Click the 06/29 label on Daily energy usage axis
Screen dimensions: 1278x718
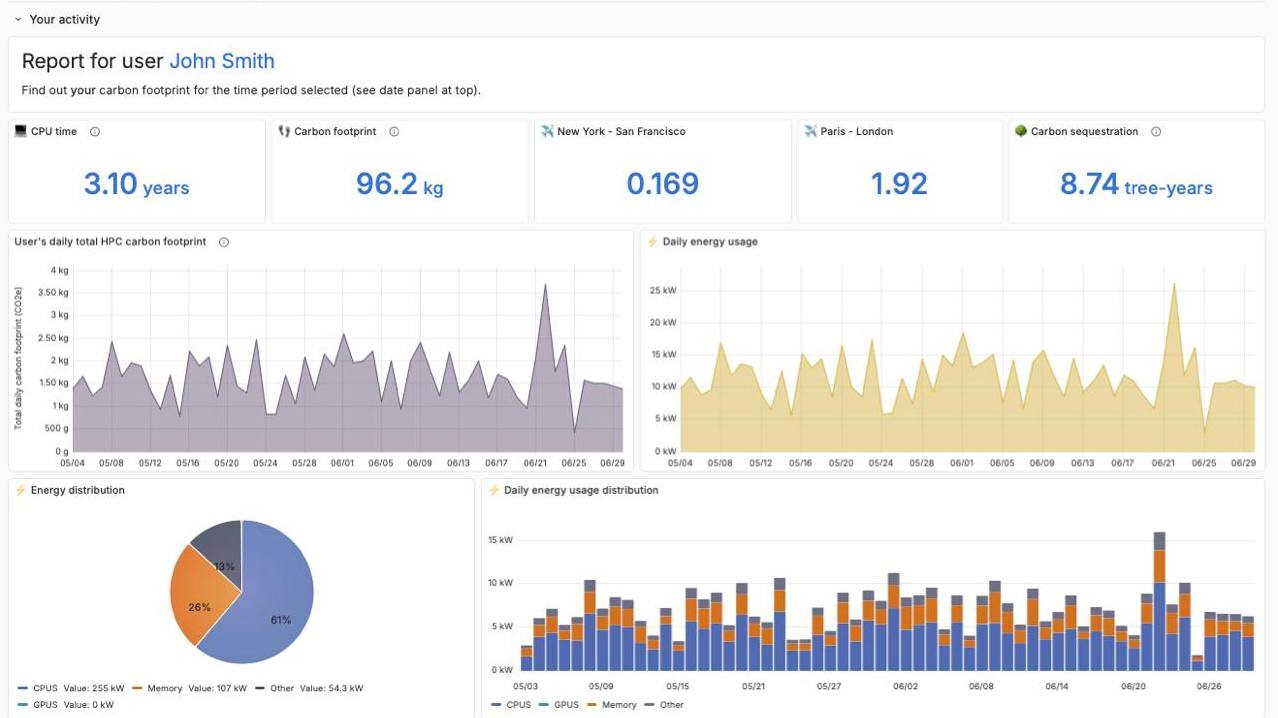(x=1243, y=463)
